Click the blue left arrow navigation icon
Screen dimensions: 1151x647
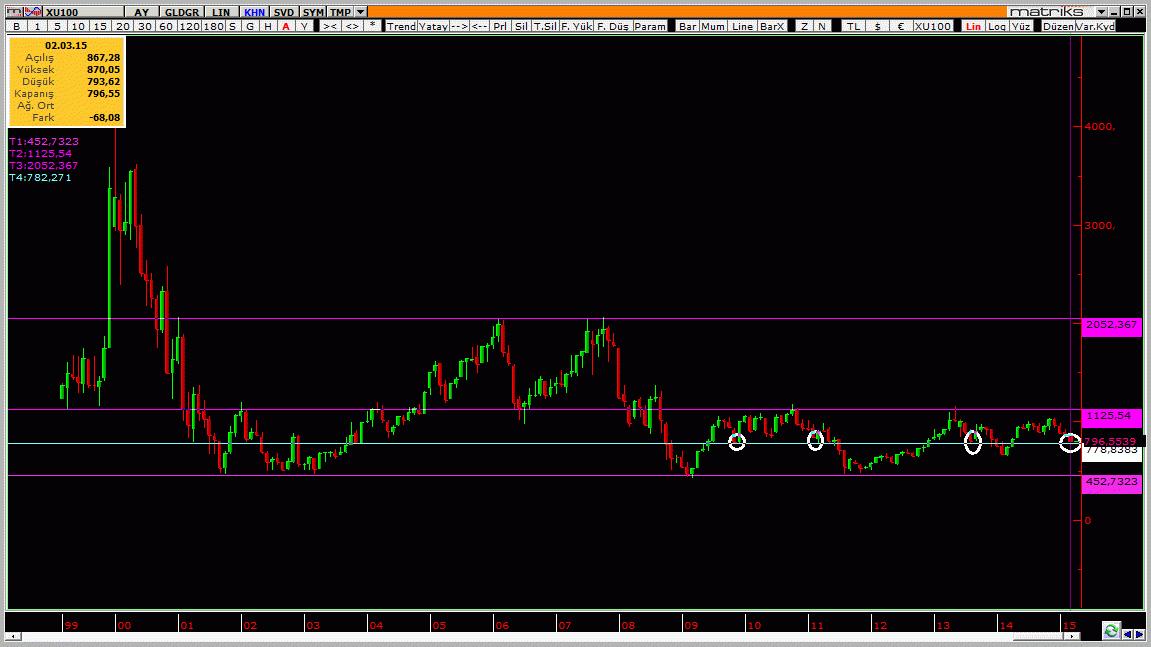pos(1127,635)
